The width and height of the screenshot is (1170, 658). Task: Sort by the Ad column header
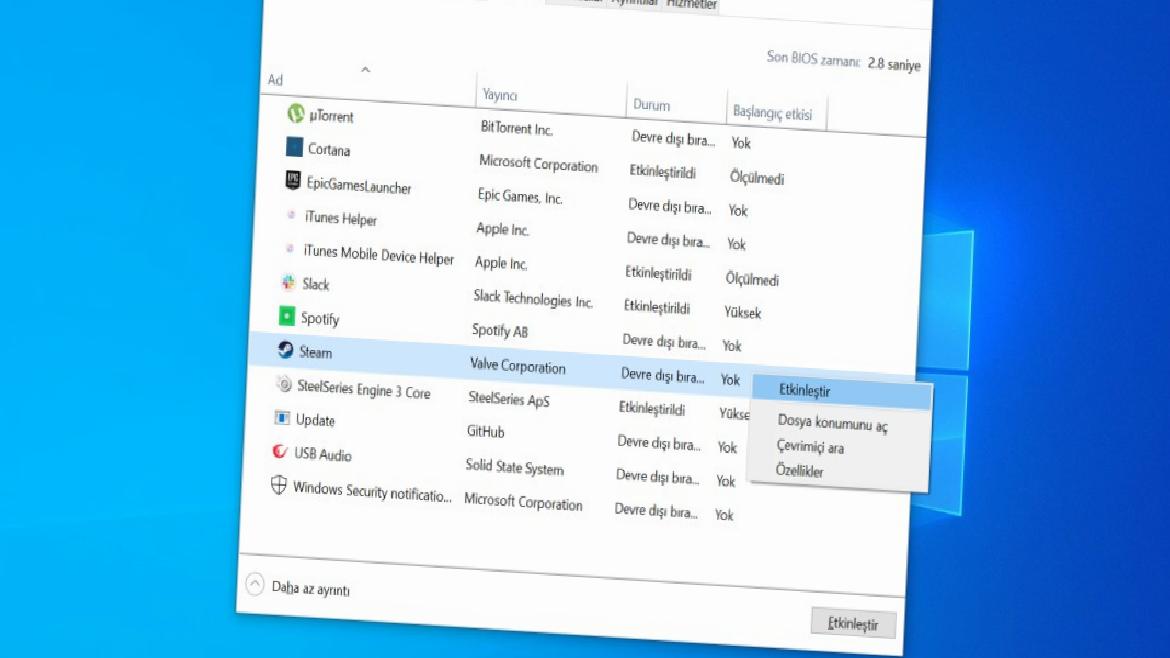point(275,80)
